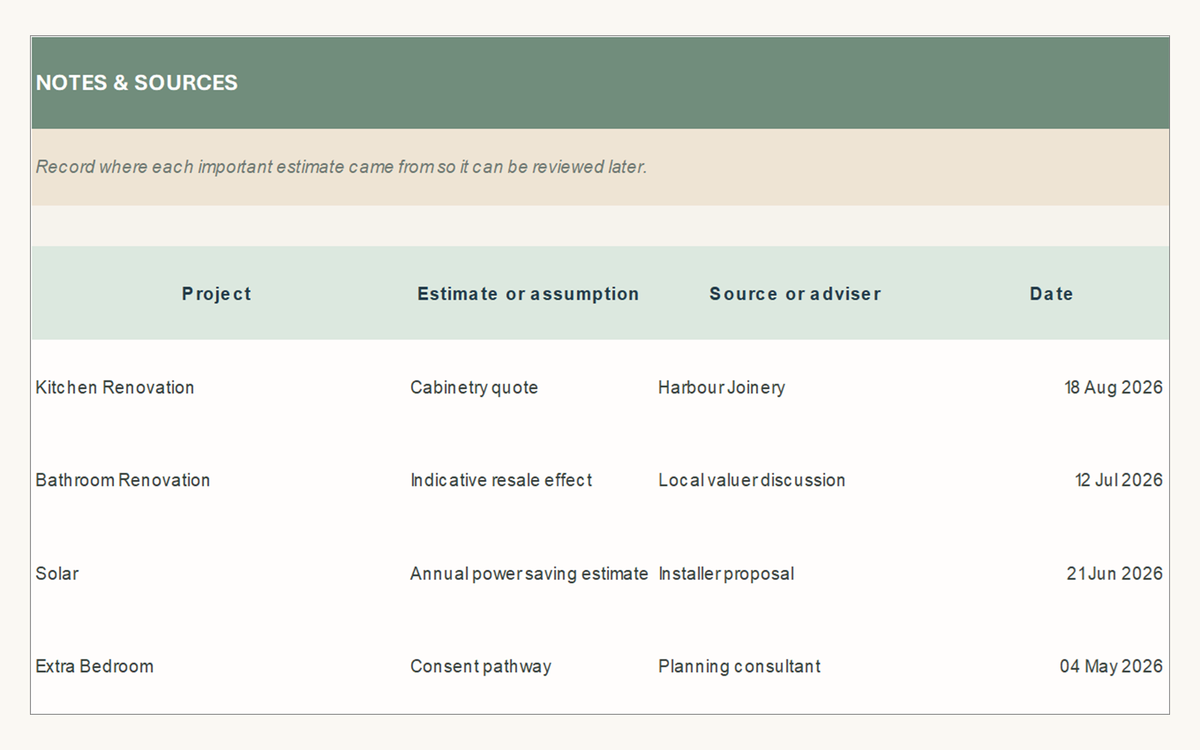Click the Bathroom Renovation cell

pos(123,480)
